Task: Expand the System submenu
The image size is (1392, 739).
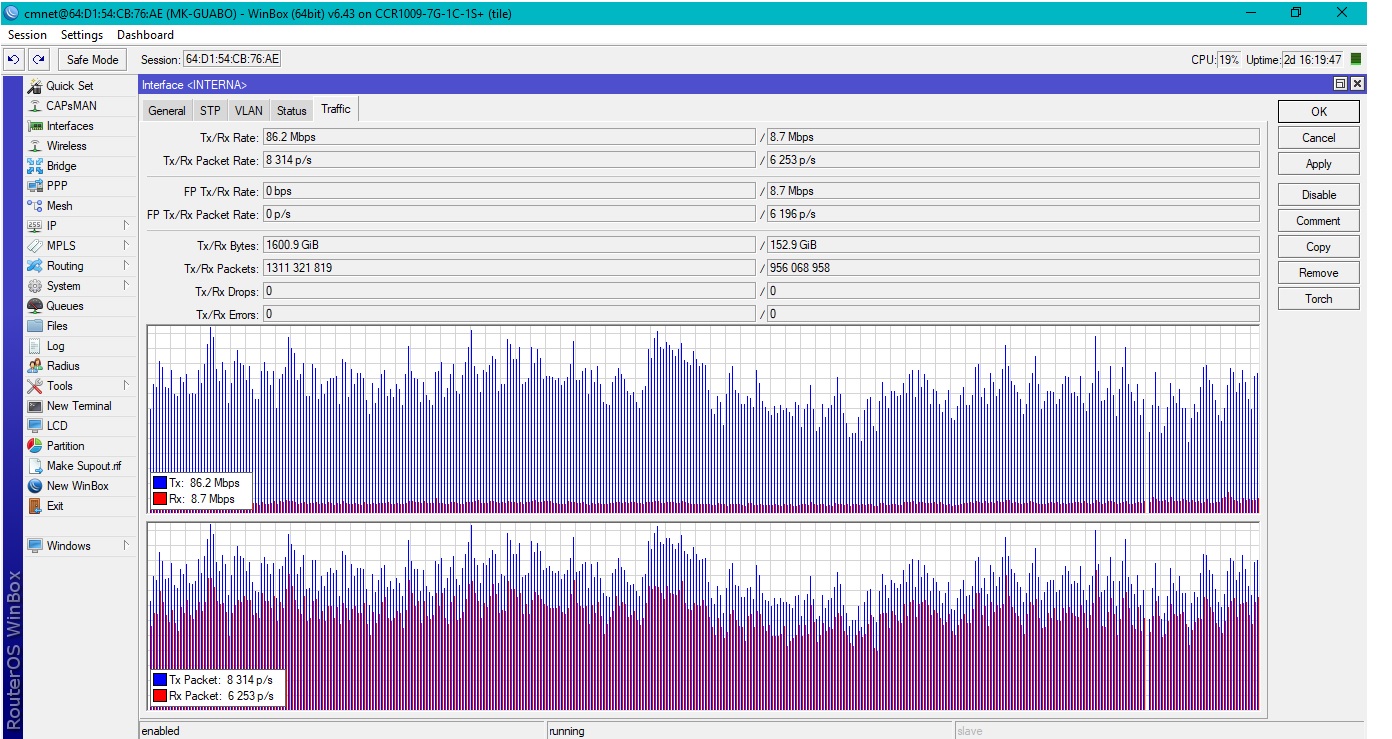Action: click(126, 286)
